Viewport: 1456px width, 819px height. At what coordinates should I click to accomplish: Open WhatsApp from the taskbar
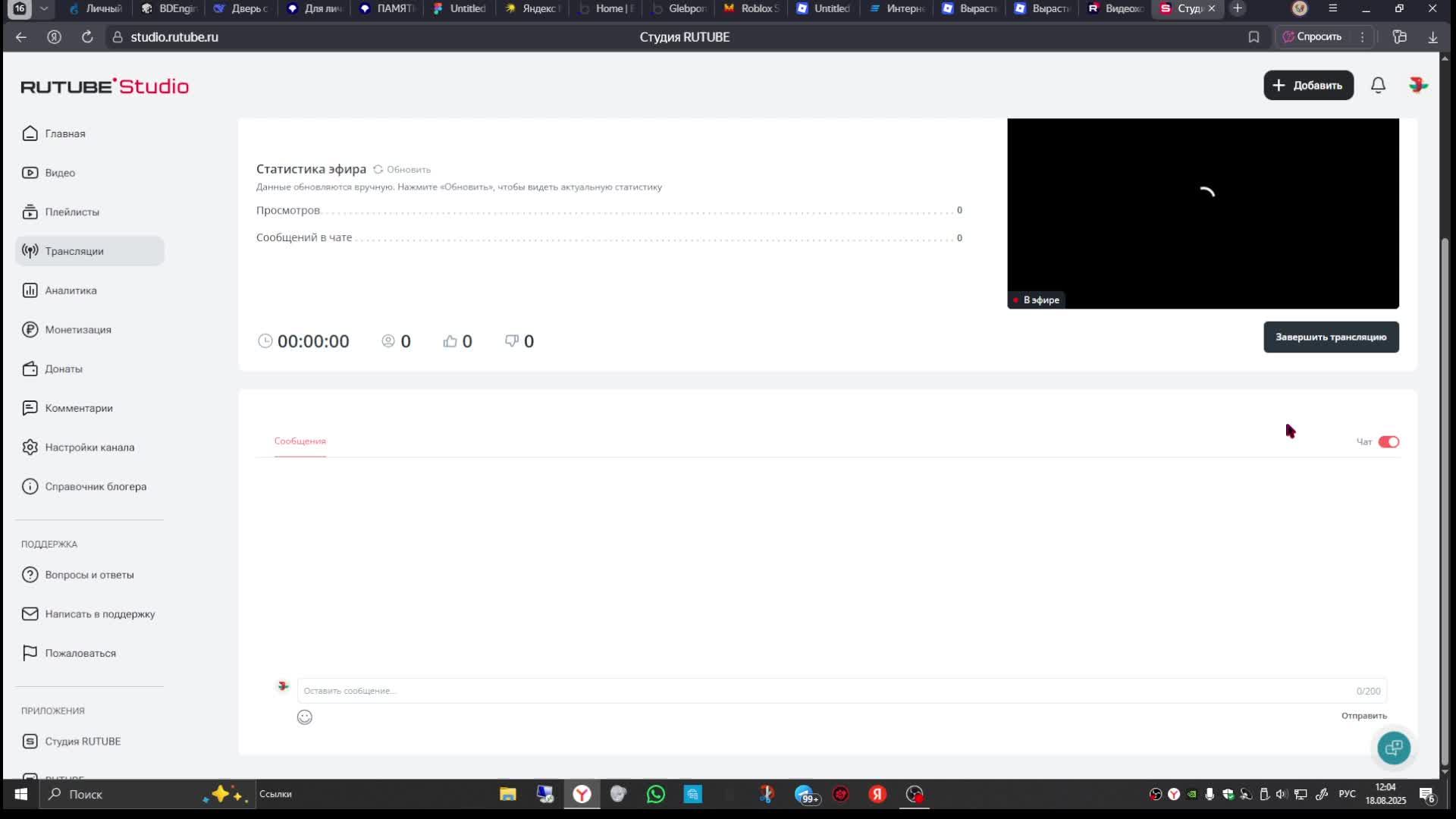[x=655, y=794]
